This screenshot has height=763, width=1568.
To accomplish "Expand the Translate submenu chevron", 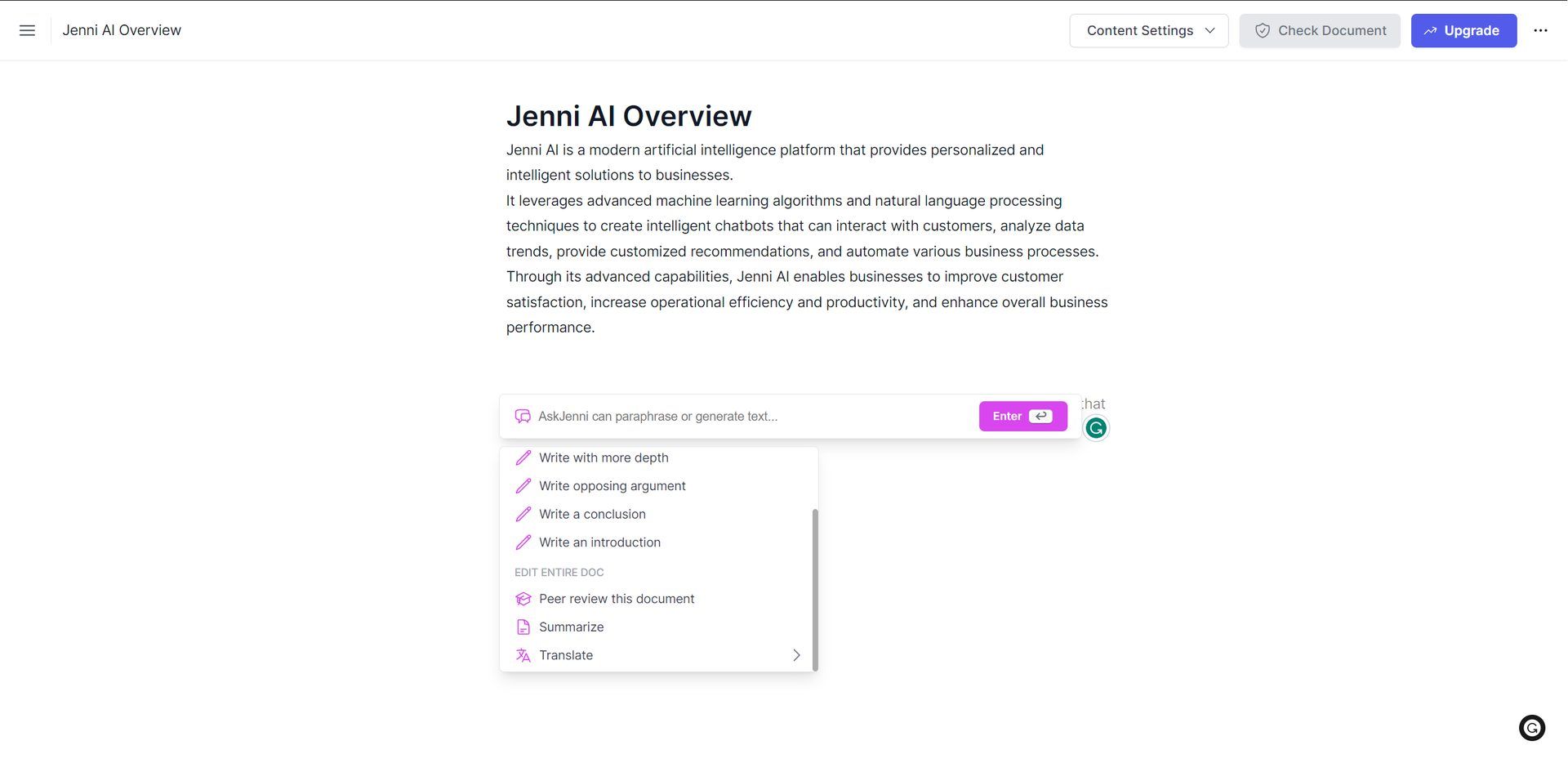I will [796, 655].
